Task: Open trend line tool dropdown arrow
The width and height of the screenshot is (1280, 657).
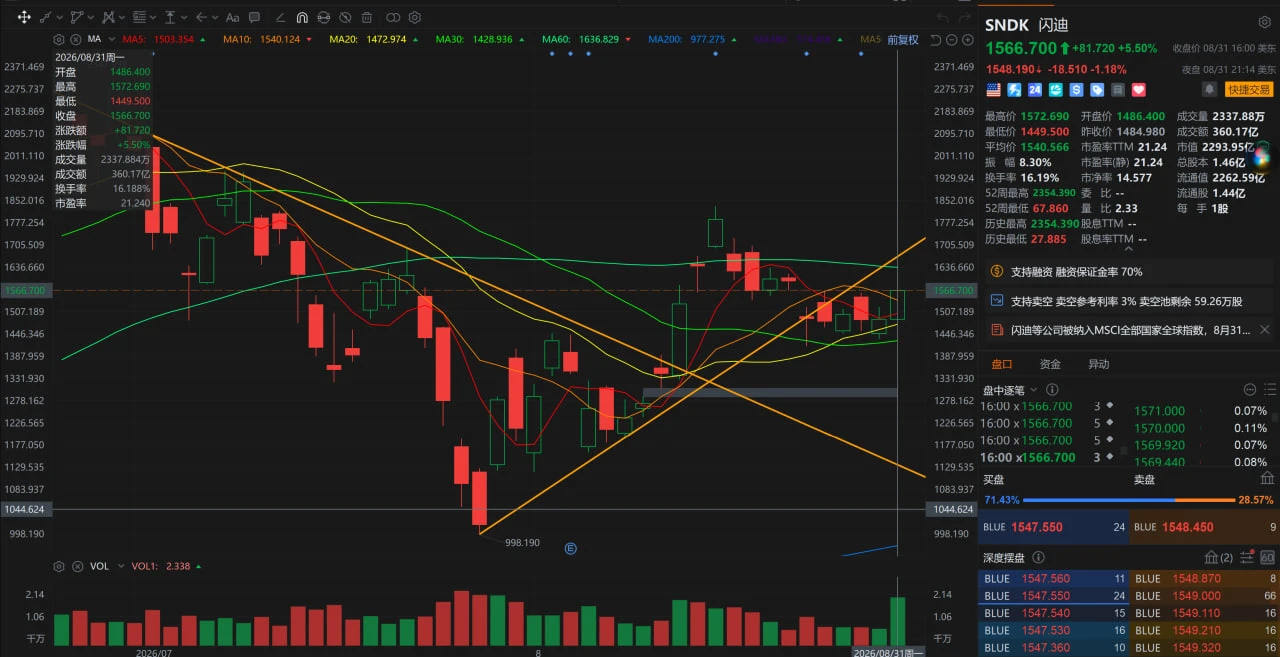Action: (60, 17)
